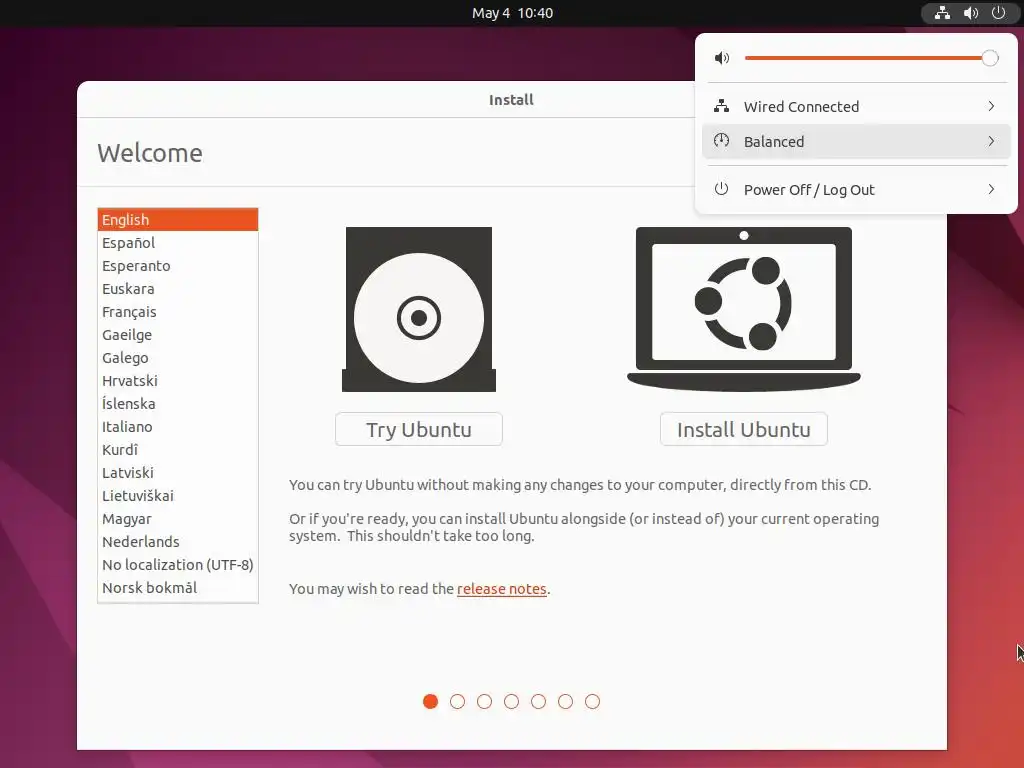Open the Balanced power mode entry
The image size is (1024, 768).
[856, 141]
